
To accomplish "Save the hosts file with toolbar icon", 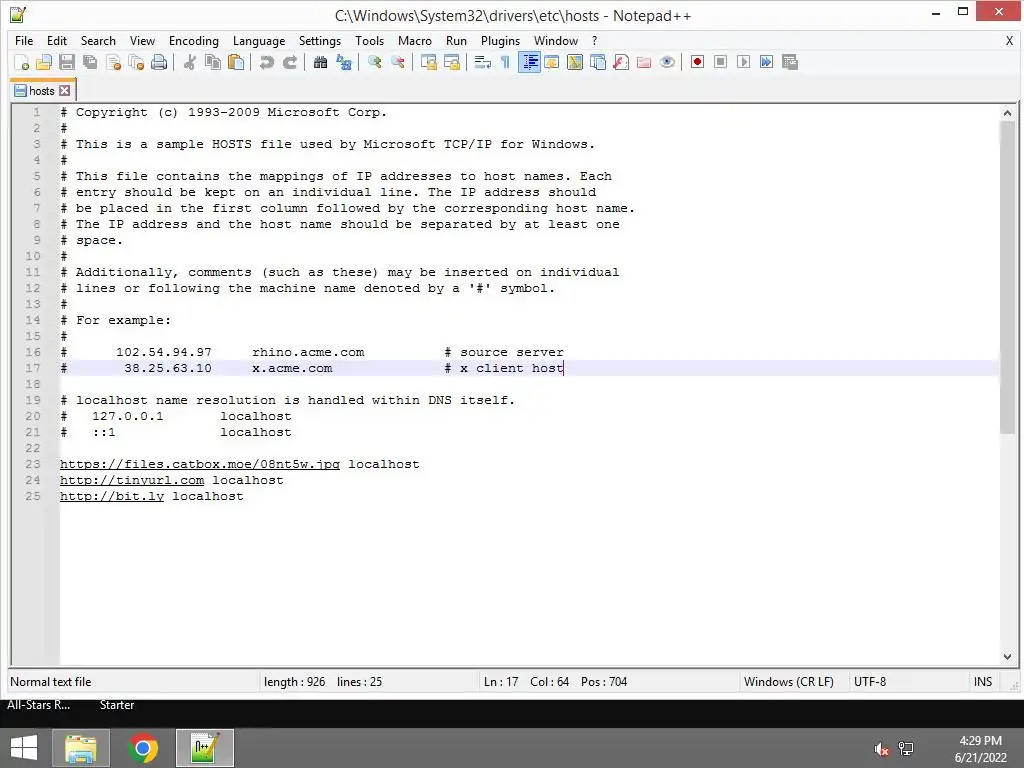I will pos(67,62).
